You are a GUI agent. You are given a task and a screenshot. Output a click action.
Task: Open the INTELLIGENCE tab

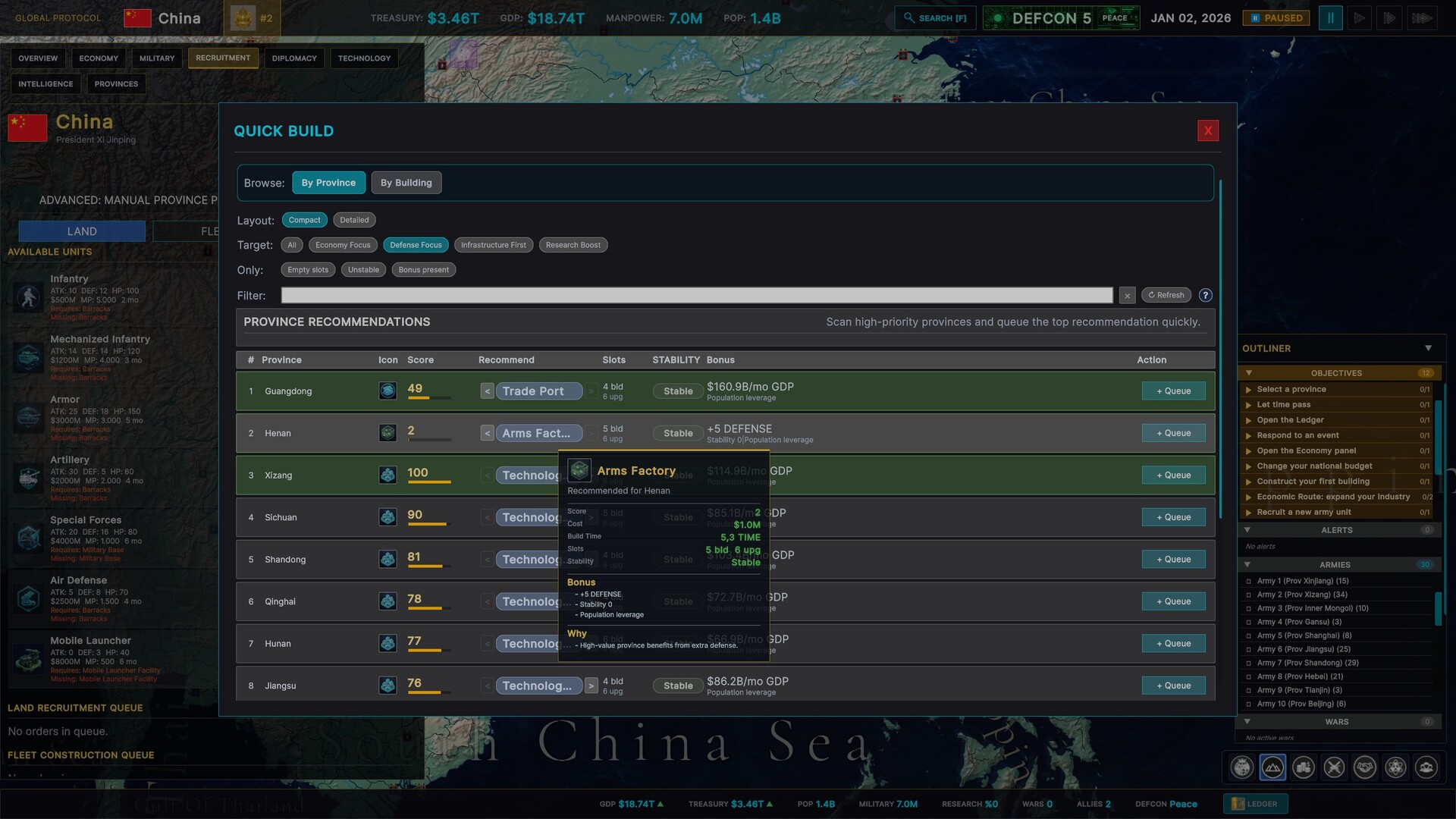45,83
